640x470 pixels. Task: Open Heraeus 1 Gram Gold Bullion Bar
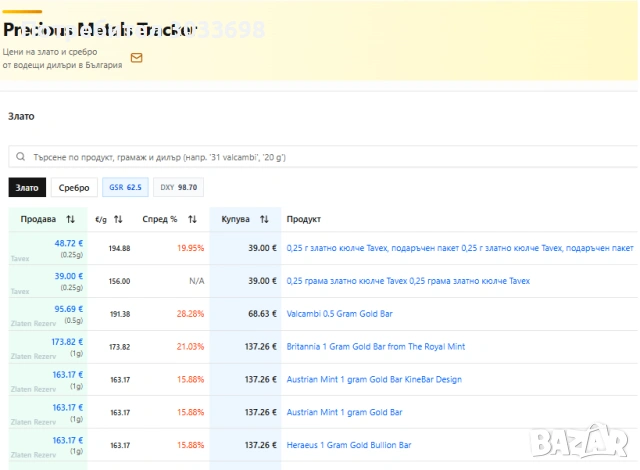(348, 445)
